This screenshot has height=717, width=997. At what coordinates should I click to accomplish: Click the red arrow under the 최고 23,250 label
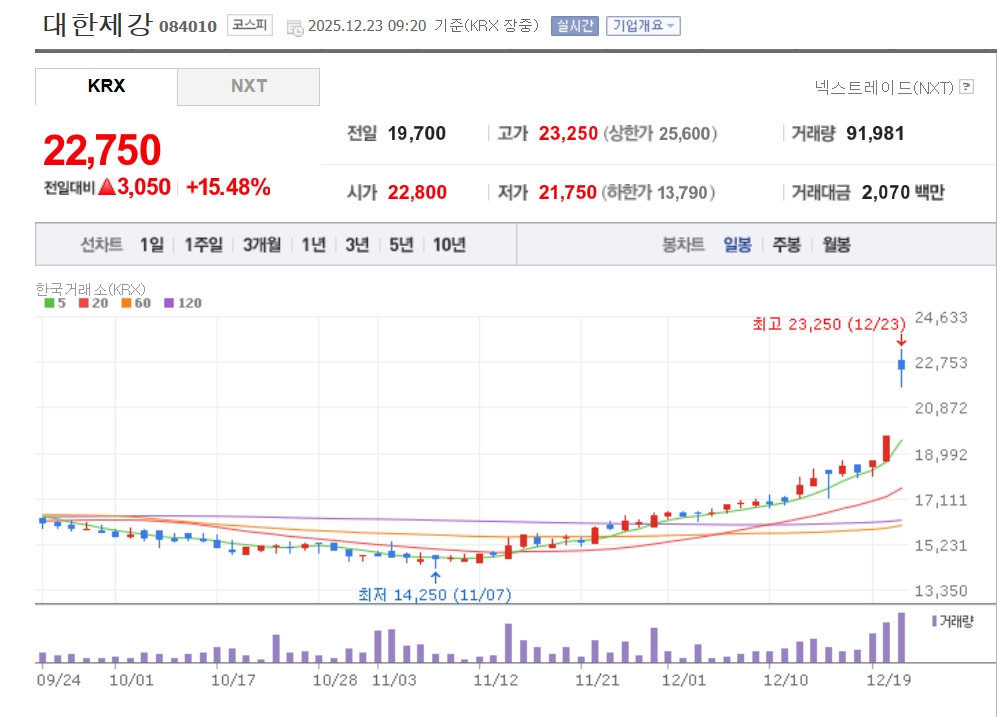[901, 340]
